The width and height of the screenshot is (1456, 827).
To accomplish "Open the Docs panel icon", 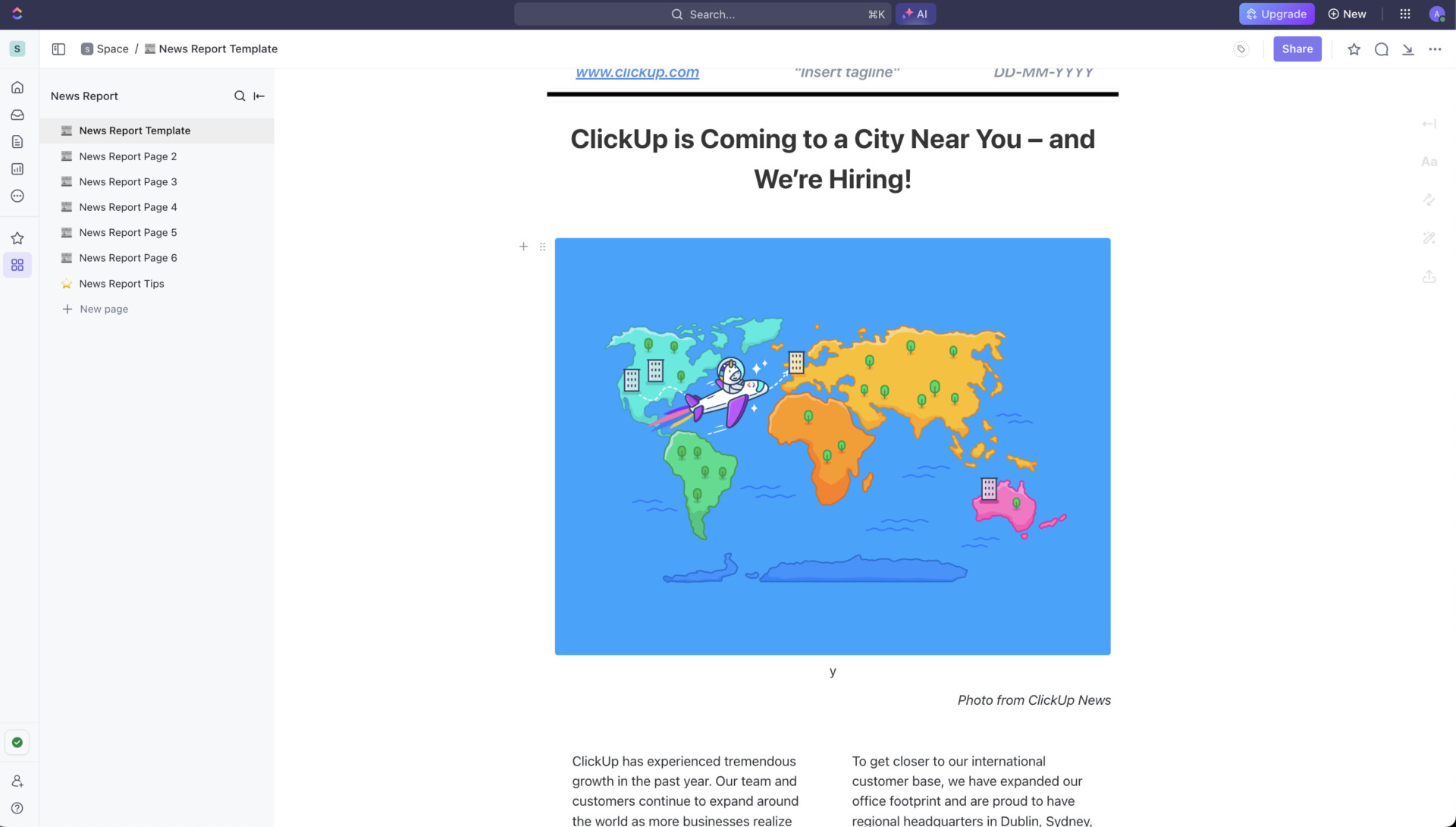I will (17, 141).
